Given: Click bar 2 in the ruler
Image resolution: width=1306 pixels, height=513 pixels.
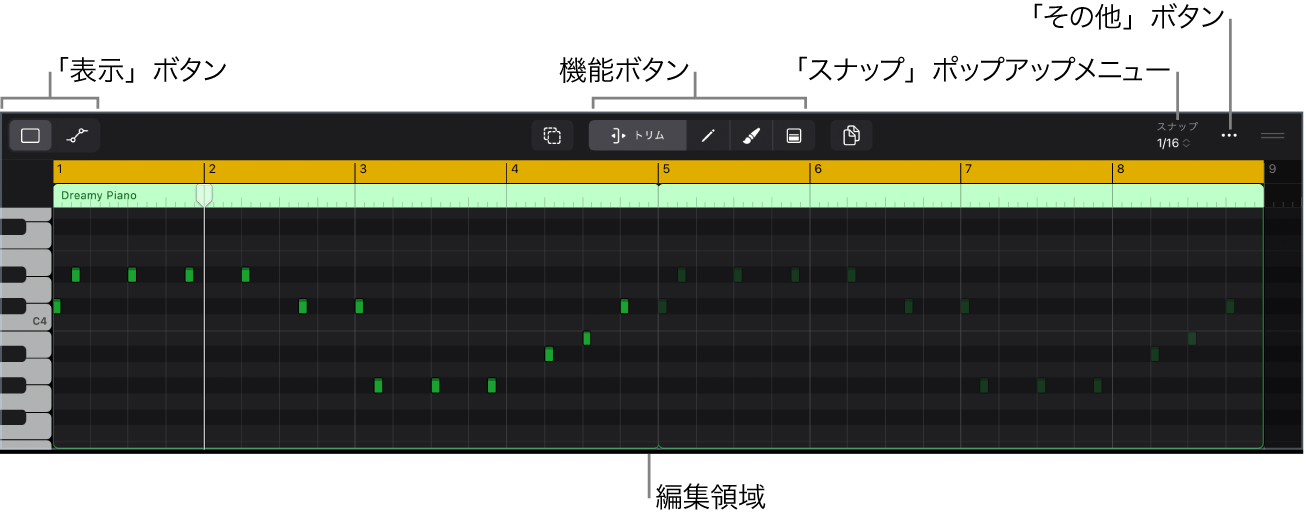Looking at the screenshot, I should pyautogui.click(x=212, y=169).
